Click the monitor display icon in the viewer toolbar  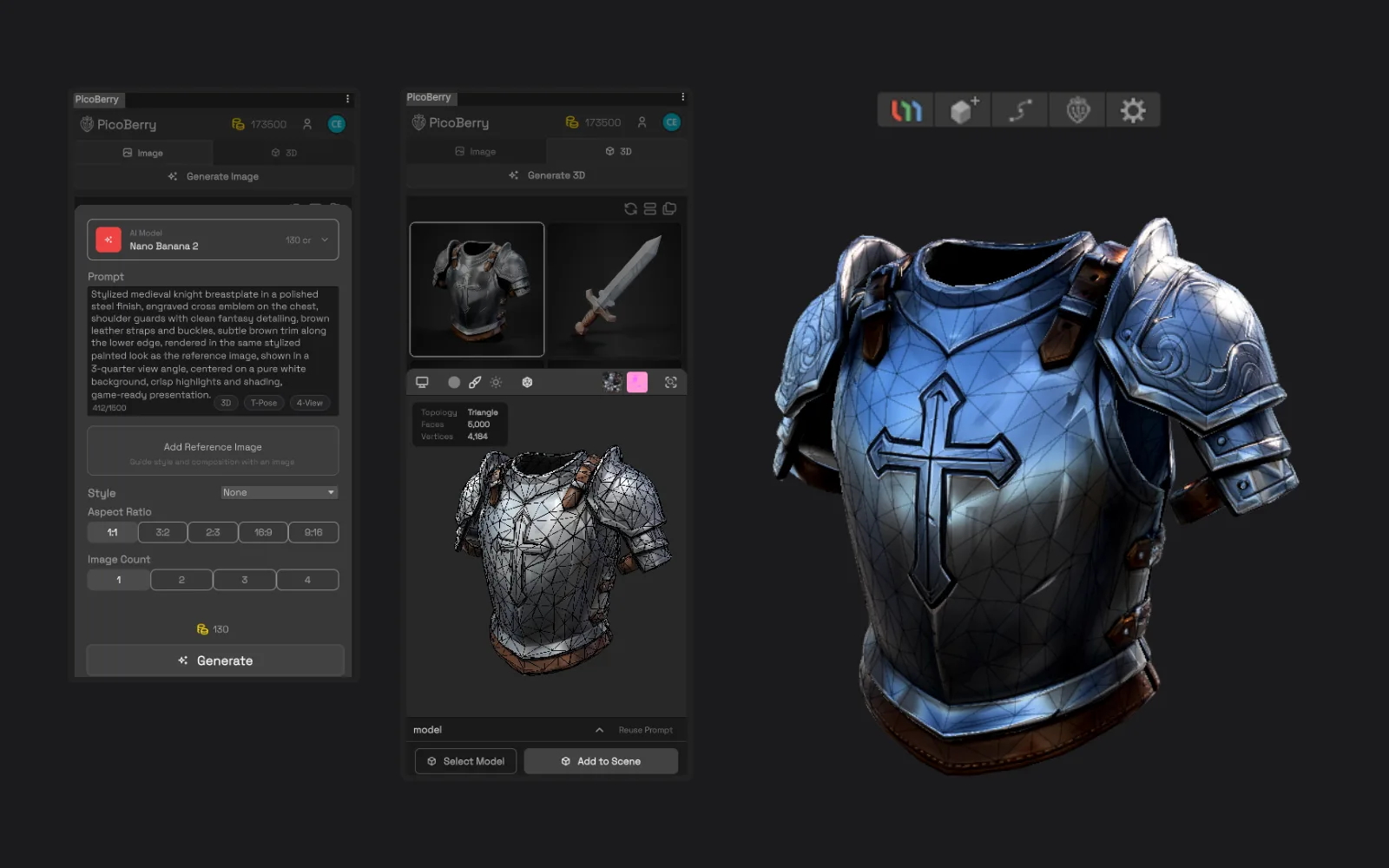click(423, 382)
